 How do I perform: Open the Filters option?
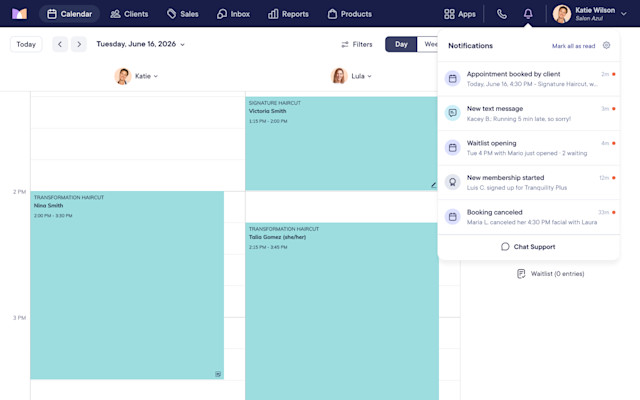click(357, 44)
